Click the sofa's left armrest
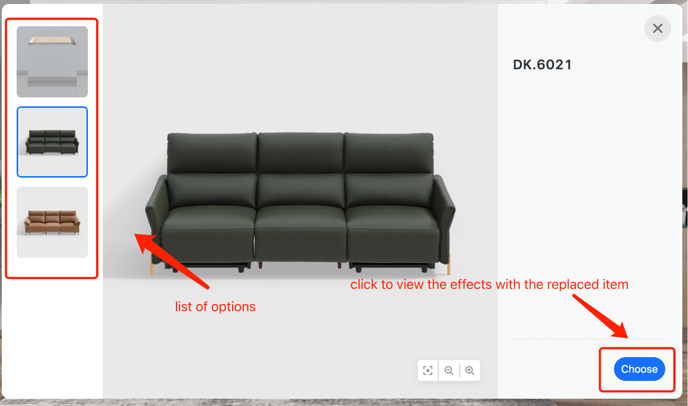Screen dimensions: 688x406 [x=156, y=206]
